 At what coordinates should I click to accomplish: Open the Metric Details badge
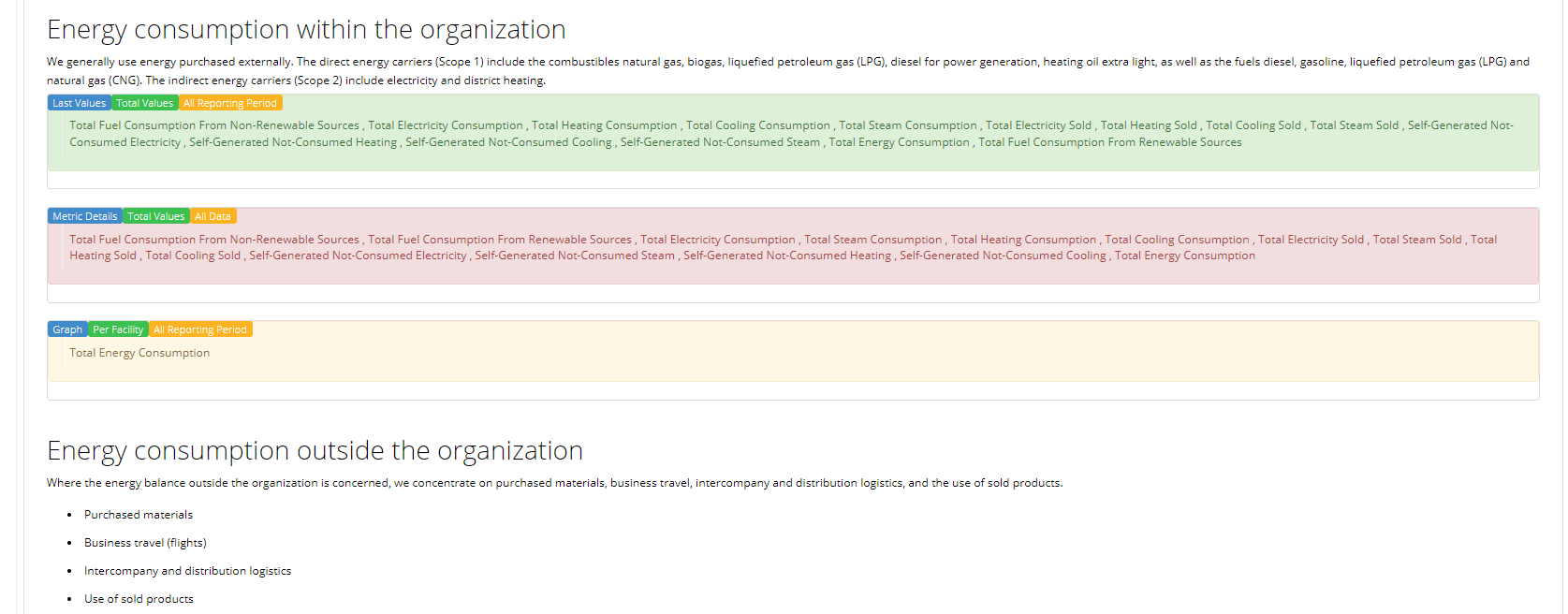click(84, 216)
